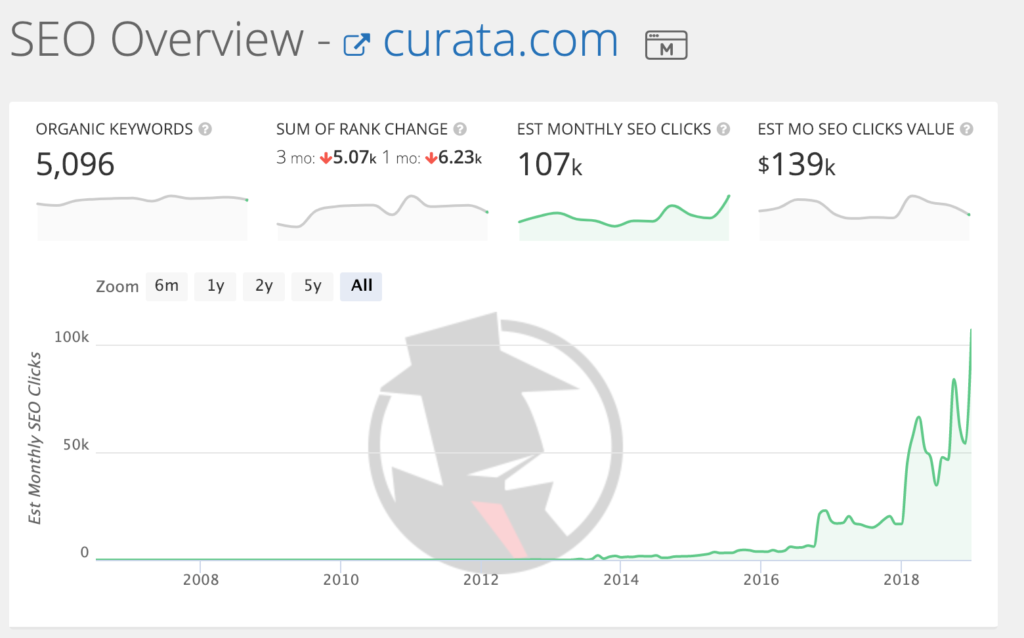Screen dimensions: 1024x638
Task: Click the Est Monthly SEO Clicks axis title
Action: (x=35, y=438)
